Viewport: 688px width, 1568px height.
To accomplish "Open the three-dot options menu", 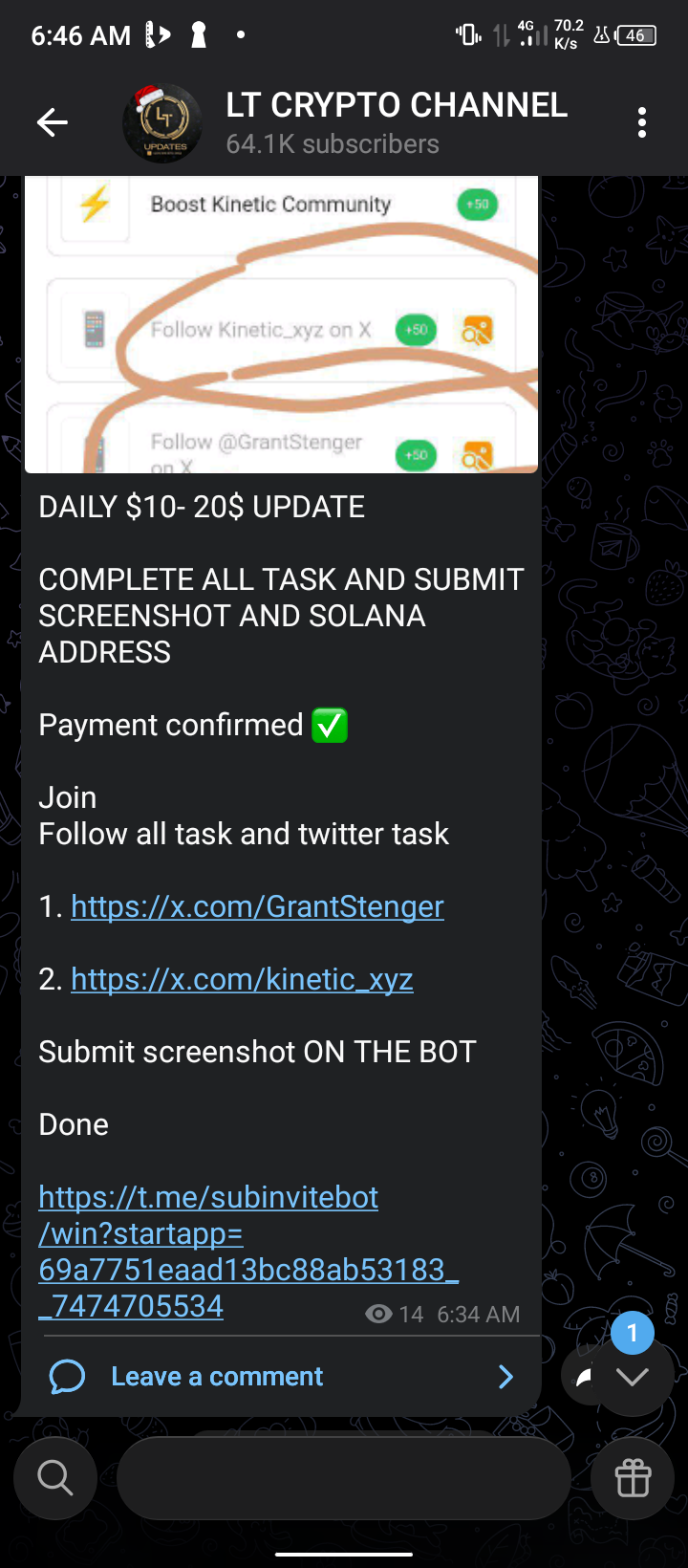I will tap(641, 122).
